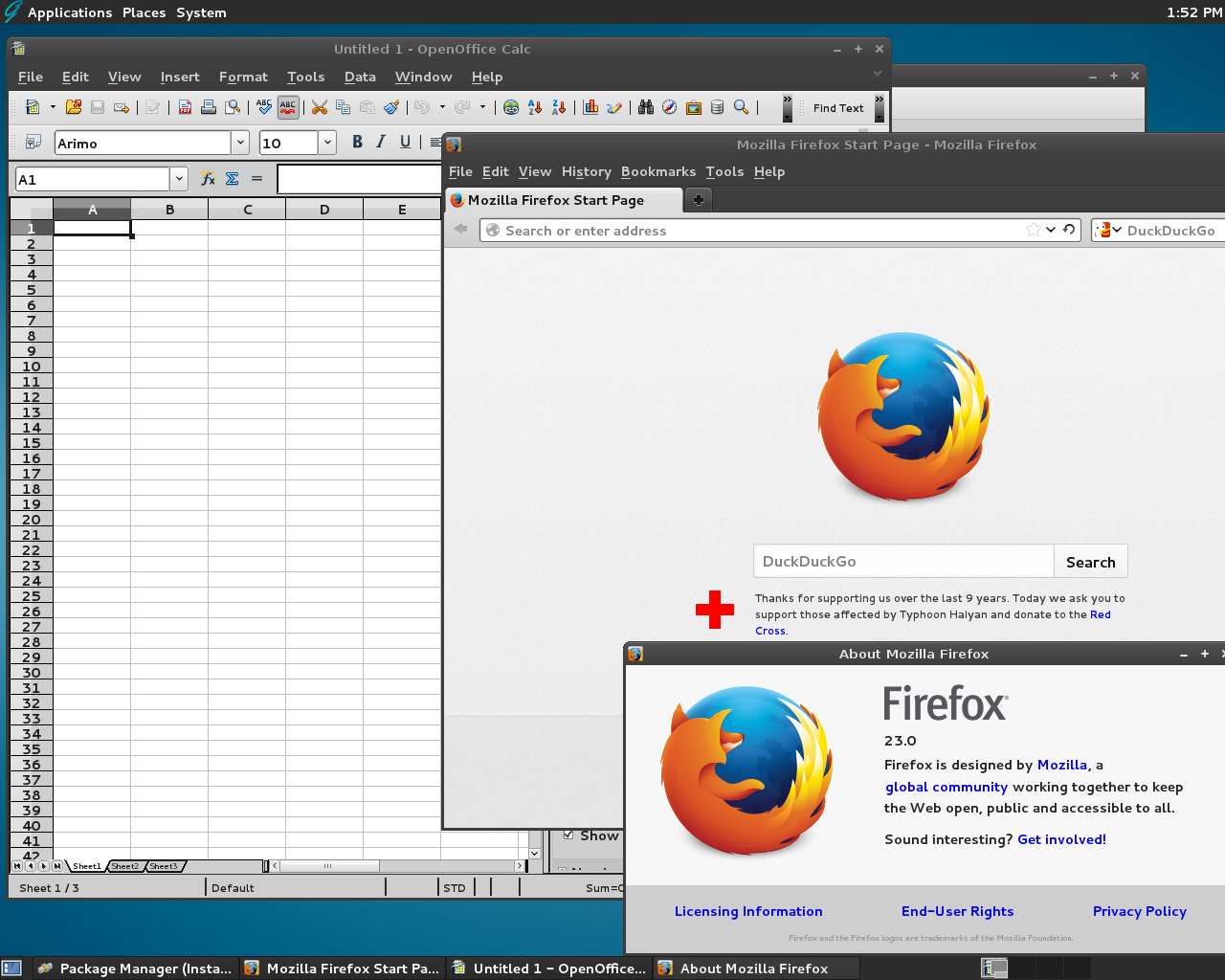This screenshot has width=1225, height=980.
Task: Click the Format Paintbrush icon in Calc
Action: coord(391,107)
